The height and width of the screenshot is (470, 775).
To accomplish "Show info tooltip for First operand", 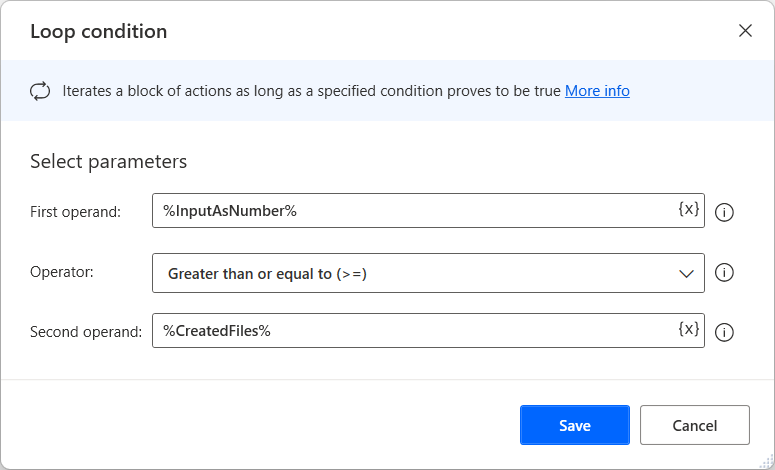I will click(726, 212).
